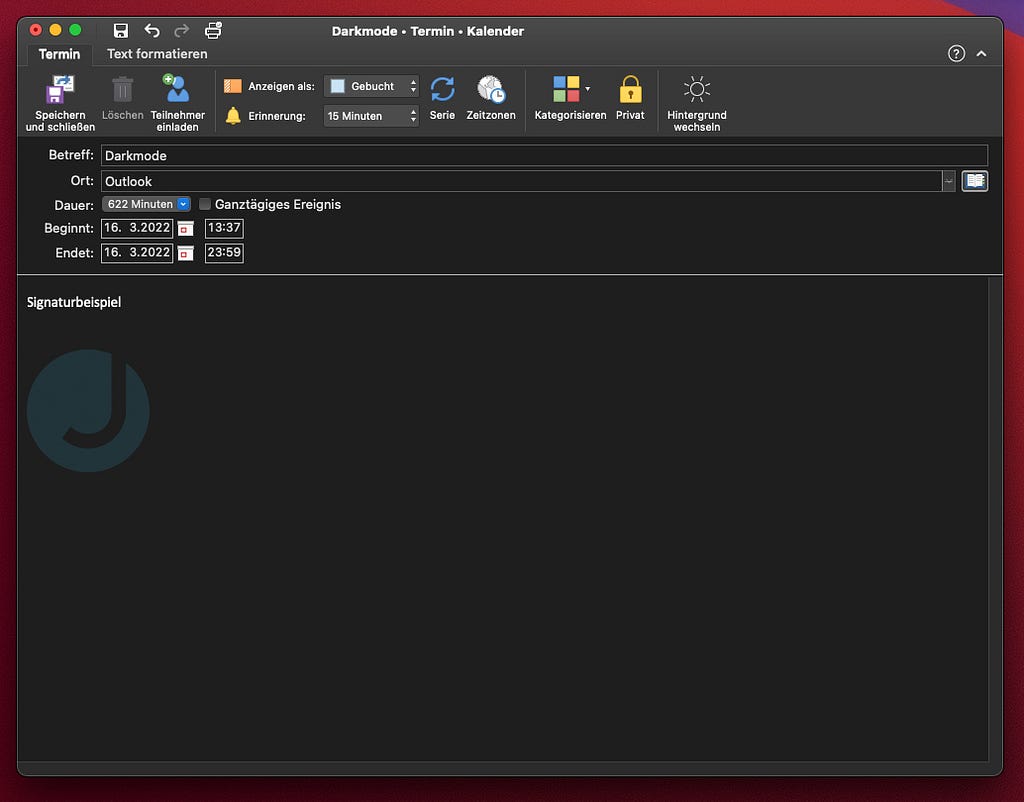Minimize window with the yellow button
The image size is (1024, 802).
click(56, 30)
